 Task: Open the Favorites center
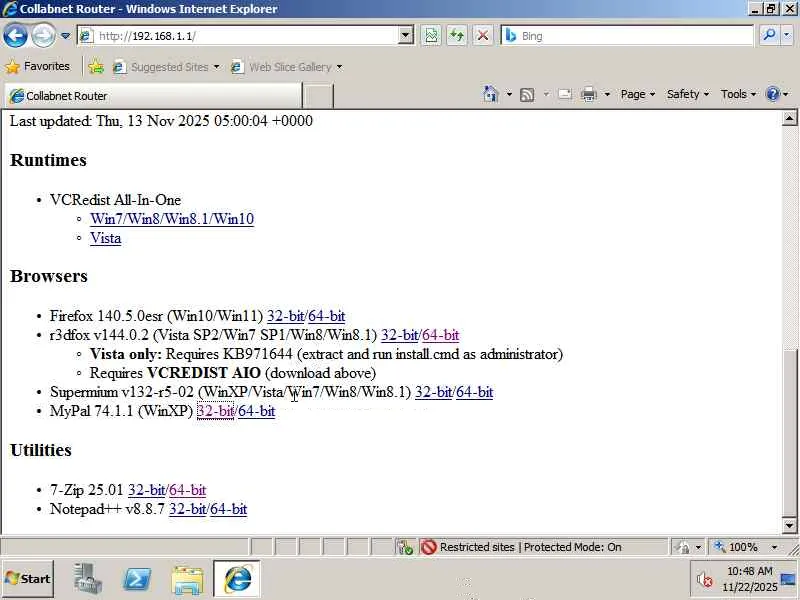(37, 66)
